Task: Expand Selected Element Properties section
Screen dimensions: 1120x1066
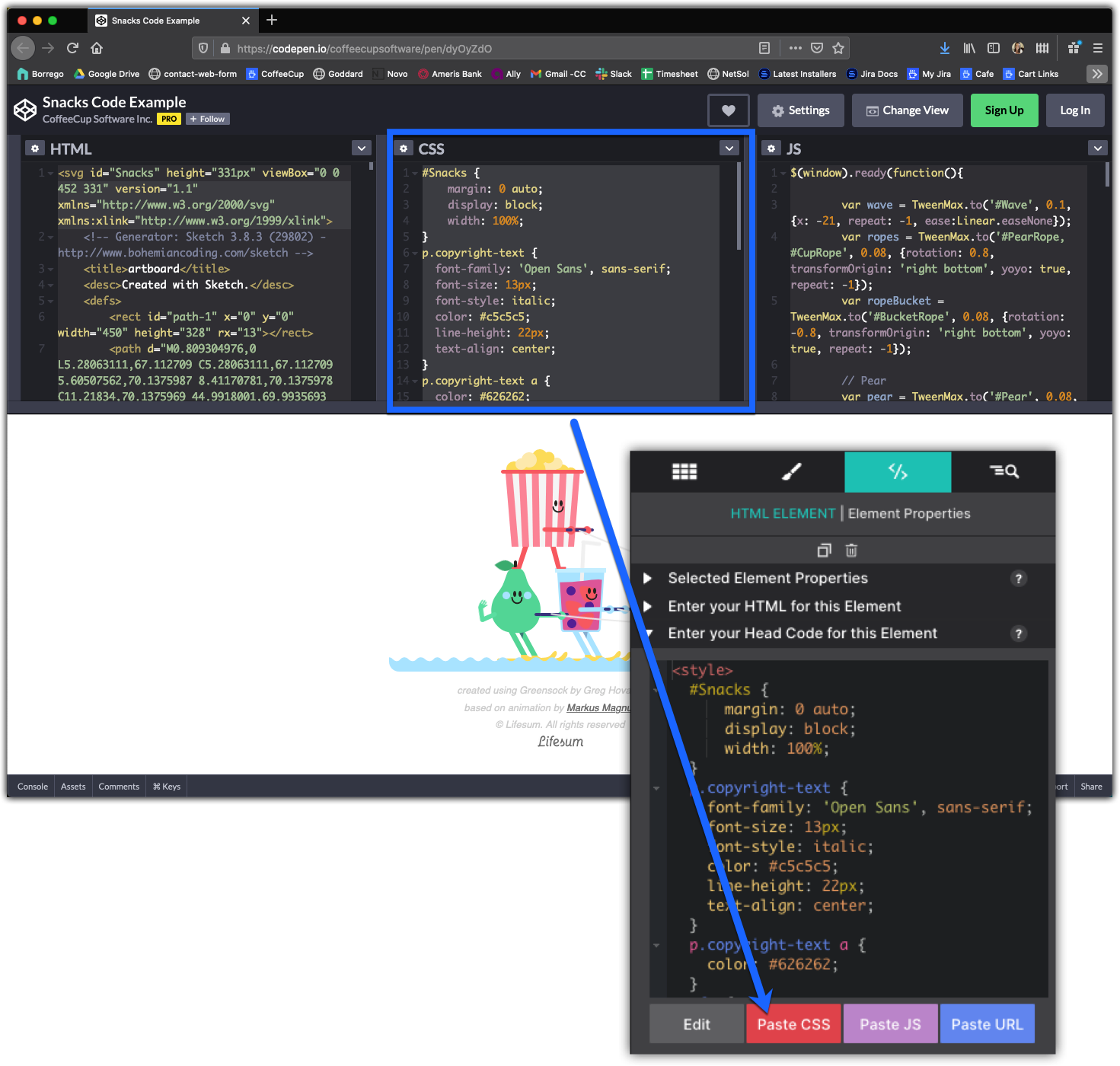Action: pyautogui.click(x=648, y=578)
